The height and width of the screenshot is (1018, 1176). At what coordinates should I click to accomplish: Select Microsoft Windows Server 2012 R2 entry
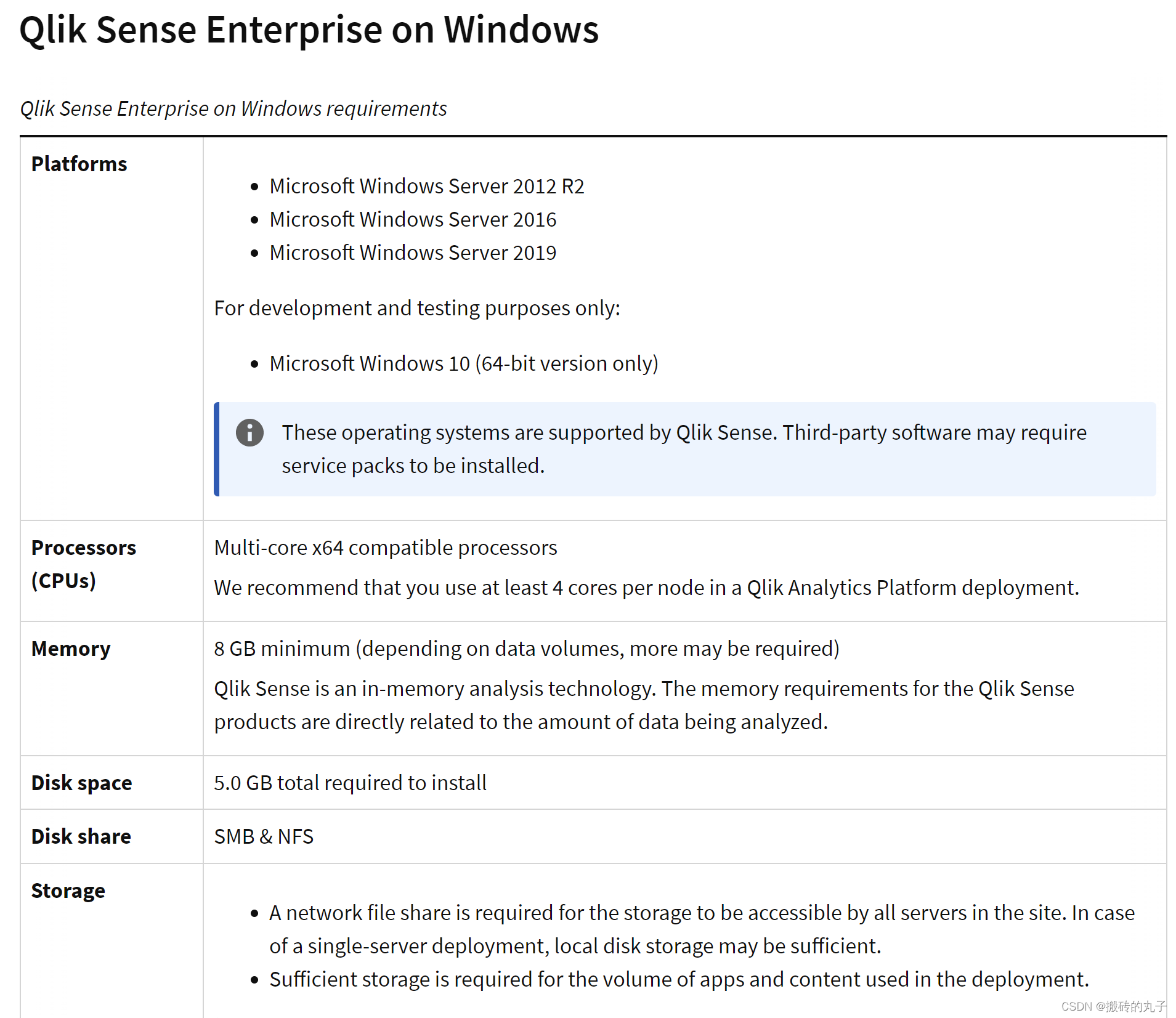pos(426,186)
